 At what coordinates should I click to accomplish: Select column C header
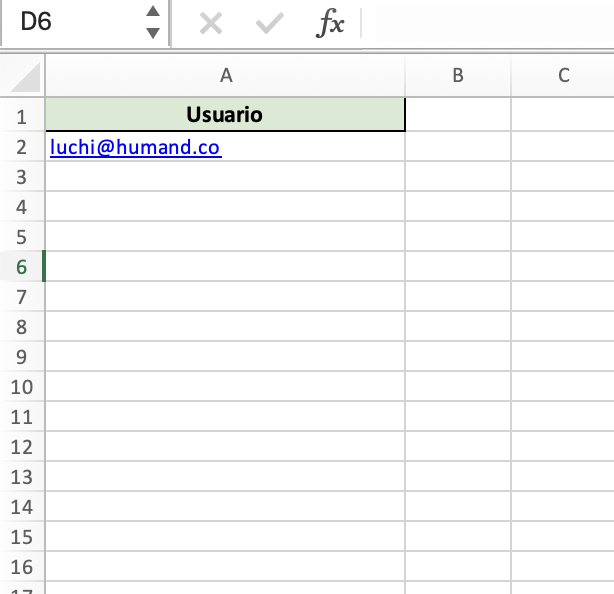point(564,75)
